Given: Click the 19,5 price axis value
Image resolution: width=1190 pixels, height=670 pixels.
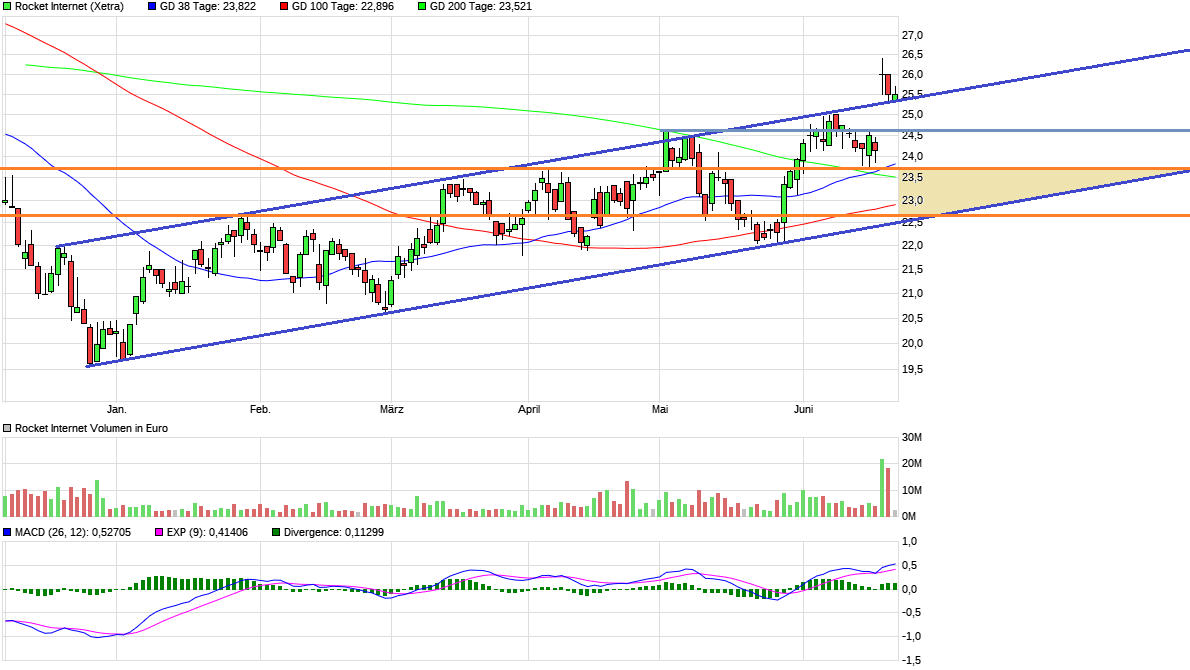Looking at the screenshot, I should click(x=912, y=370).
